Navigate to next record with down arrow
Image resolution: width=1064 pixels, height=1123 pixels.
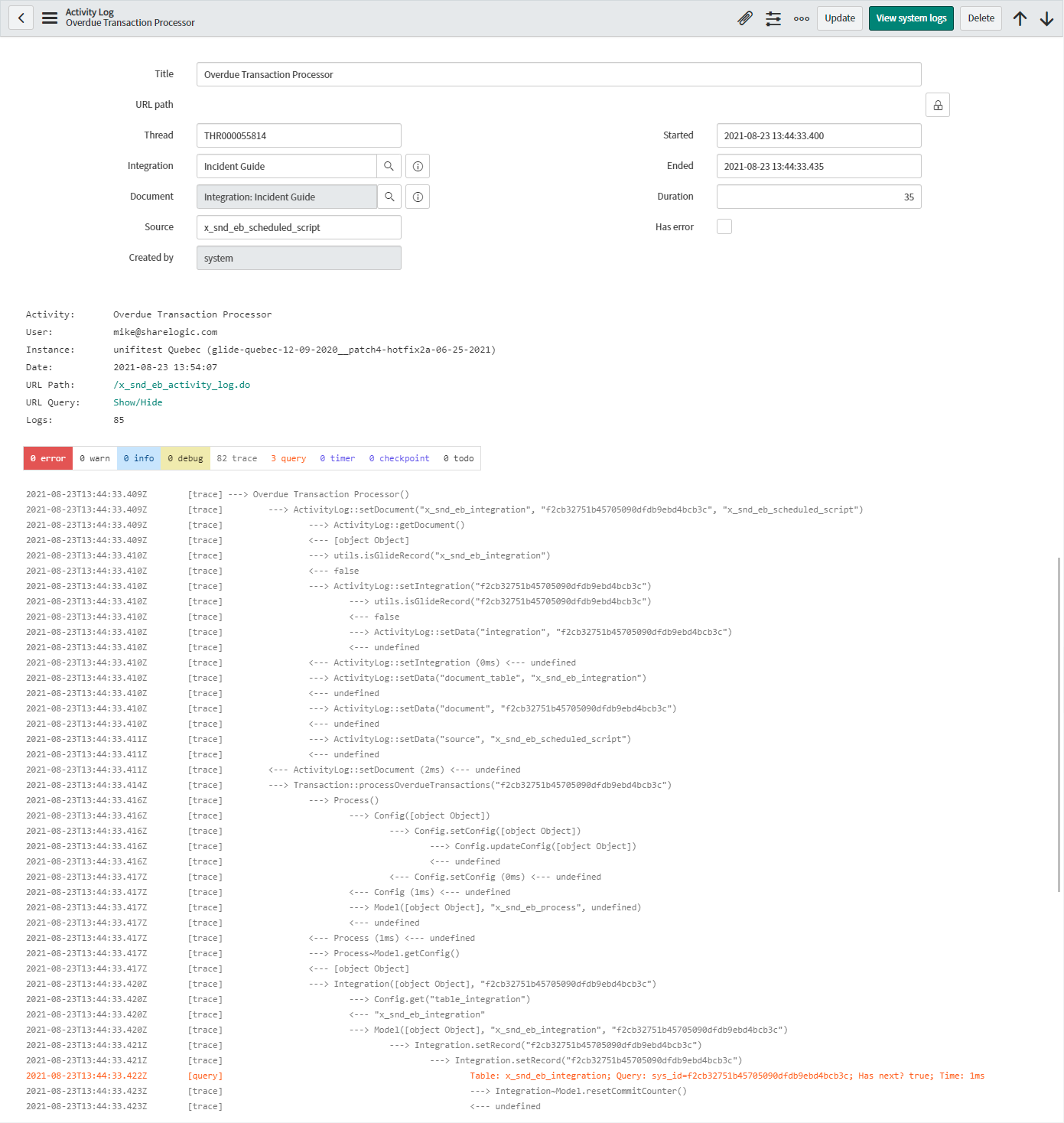pos(1046,18)
